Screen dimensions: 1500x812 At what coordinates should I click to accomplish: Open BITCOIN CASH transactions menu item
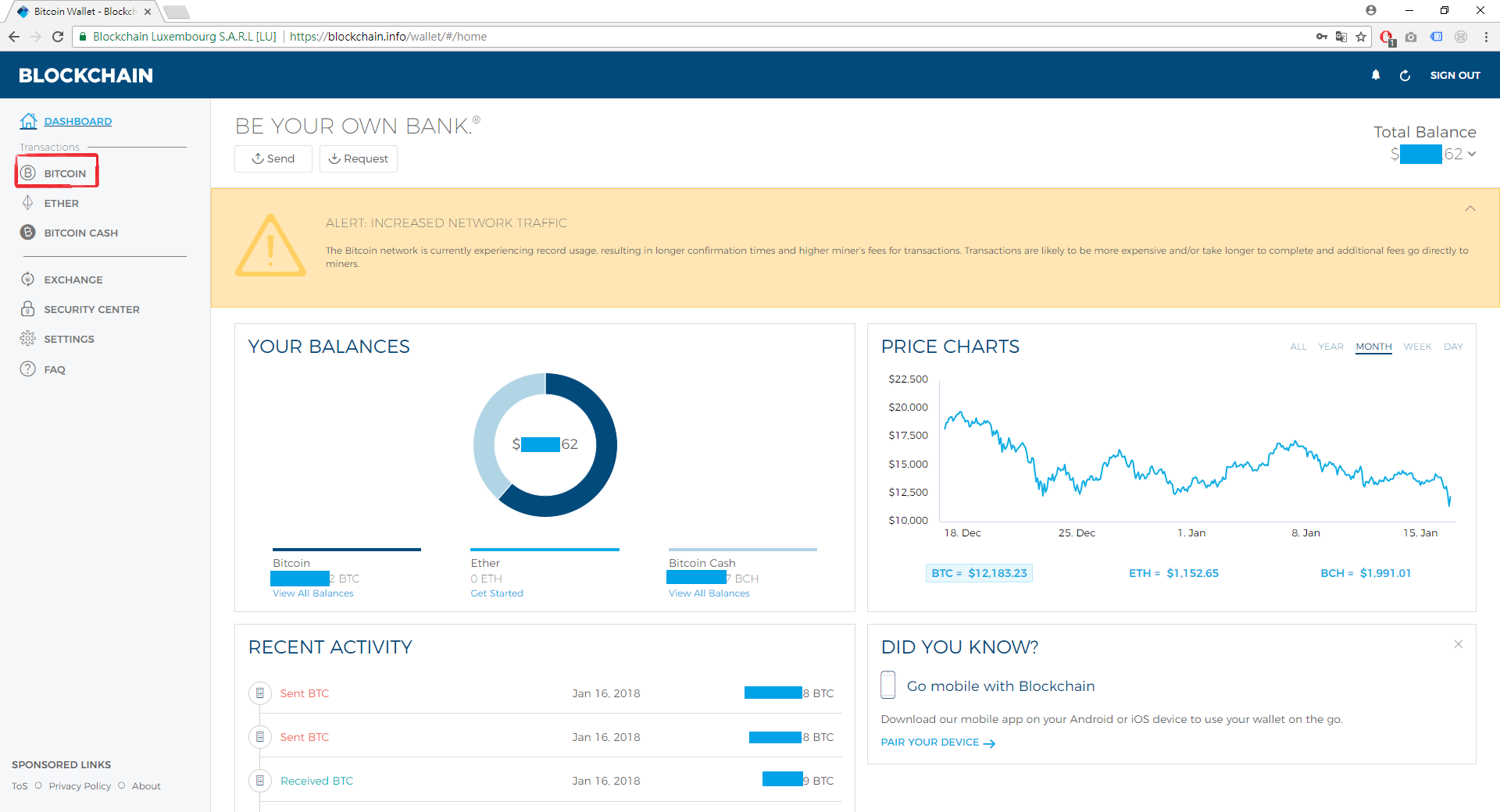[81, 233]
